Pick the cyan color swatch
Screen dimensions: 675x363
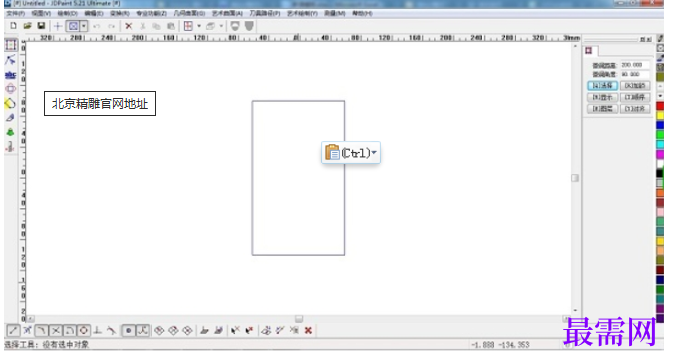point(660,145)
